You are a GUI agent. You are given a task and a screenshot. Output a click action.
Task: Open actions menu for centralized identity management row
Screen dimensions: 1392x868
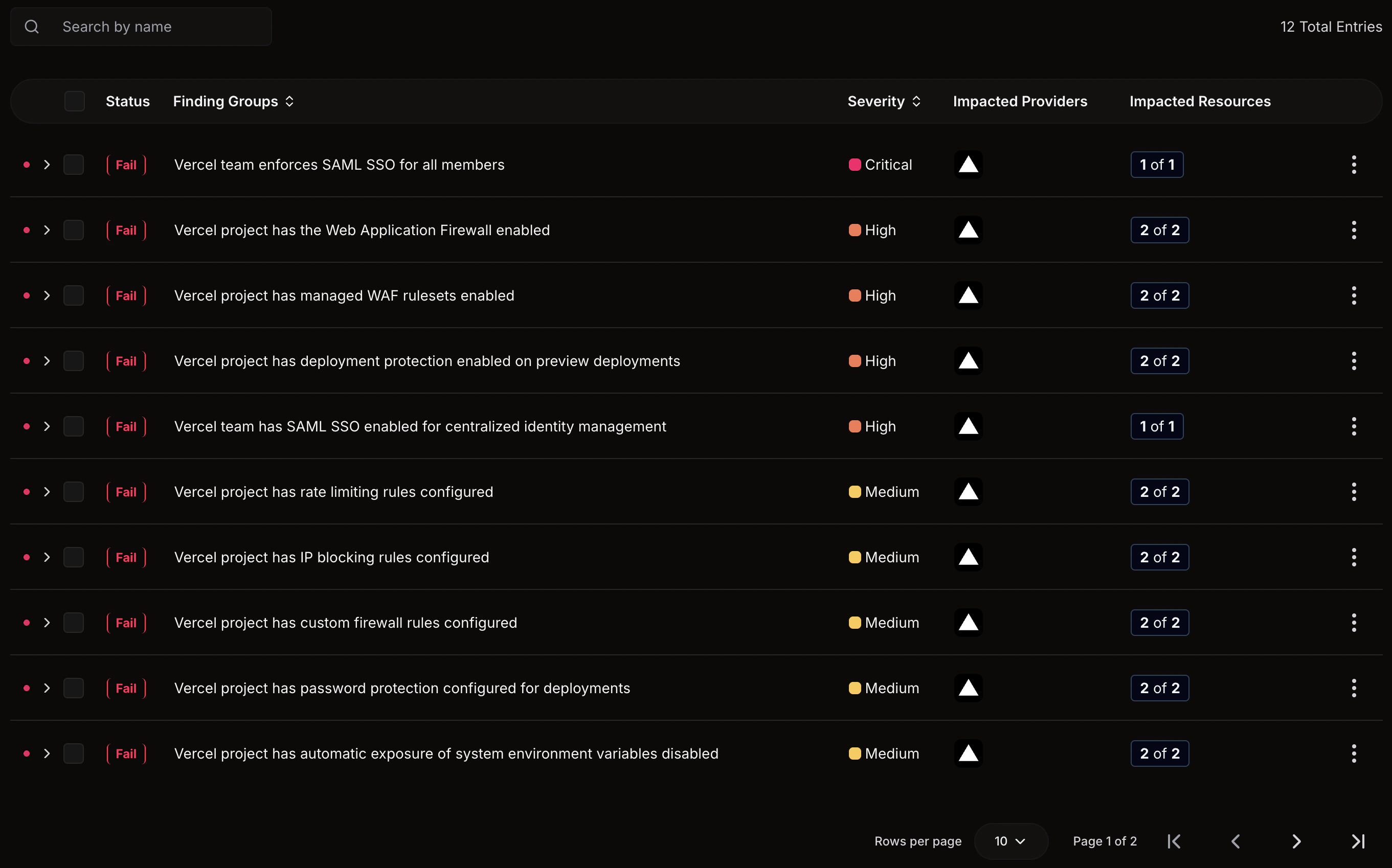(x=1354, y=426)
